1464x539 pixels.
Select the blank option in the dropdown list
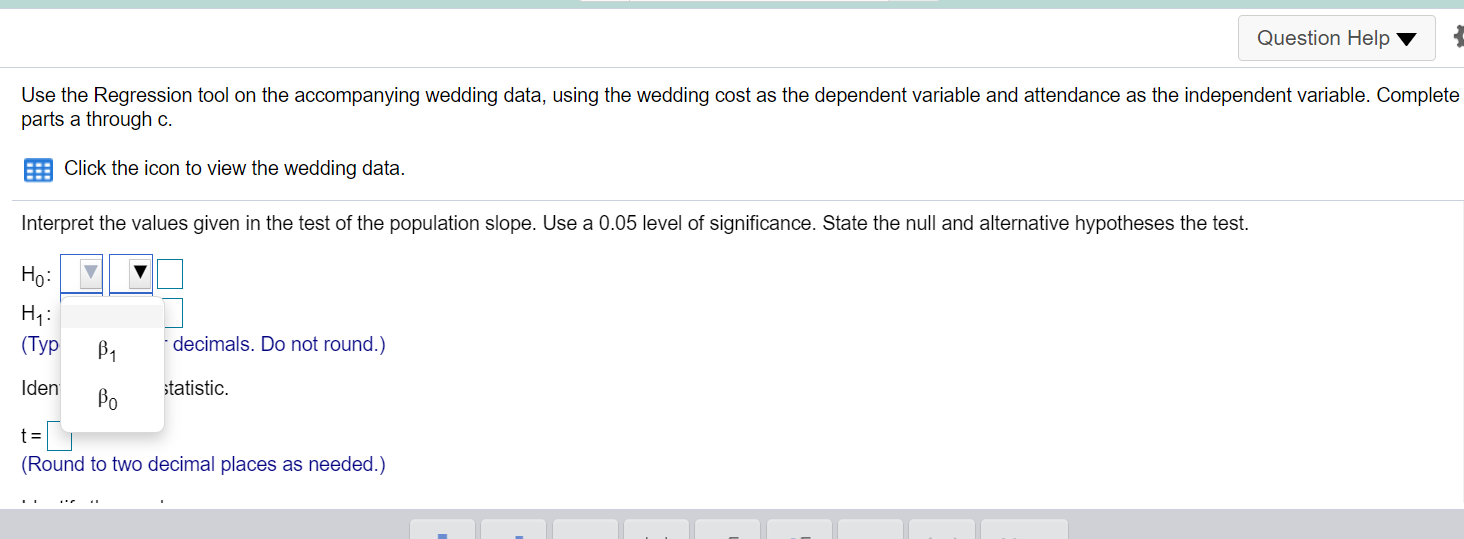coord(112,315)
